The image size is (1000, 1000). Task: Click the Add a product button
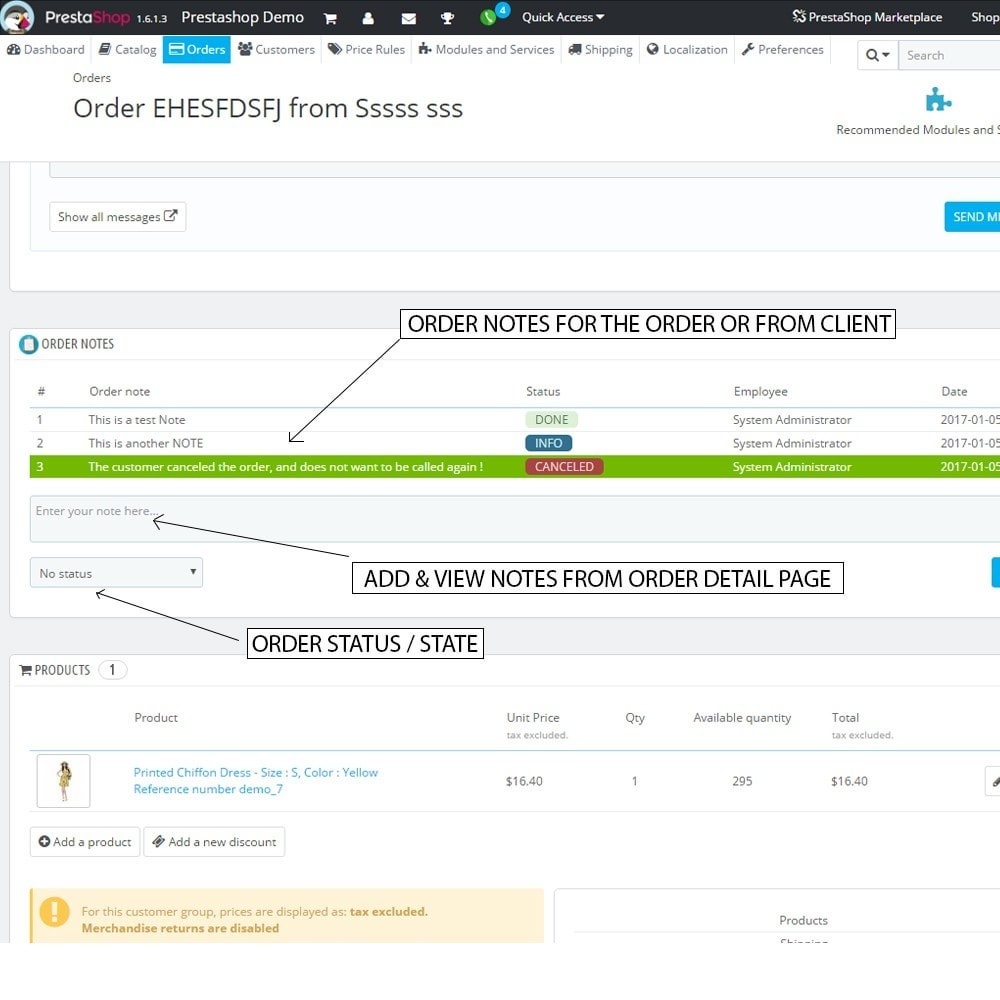(x=85, y=842)
